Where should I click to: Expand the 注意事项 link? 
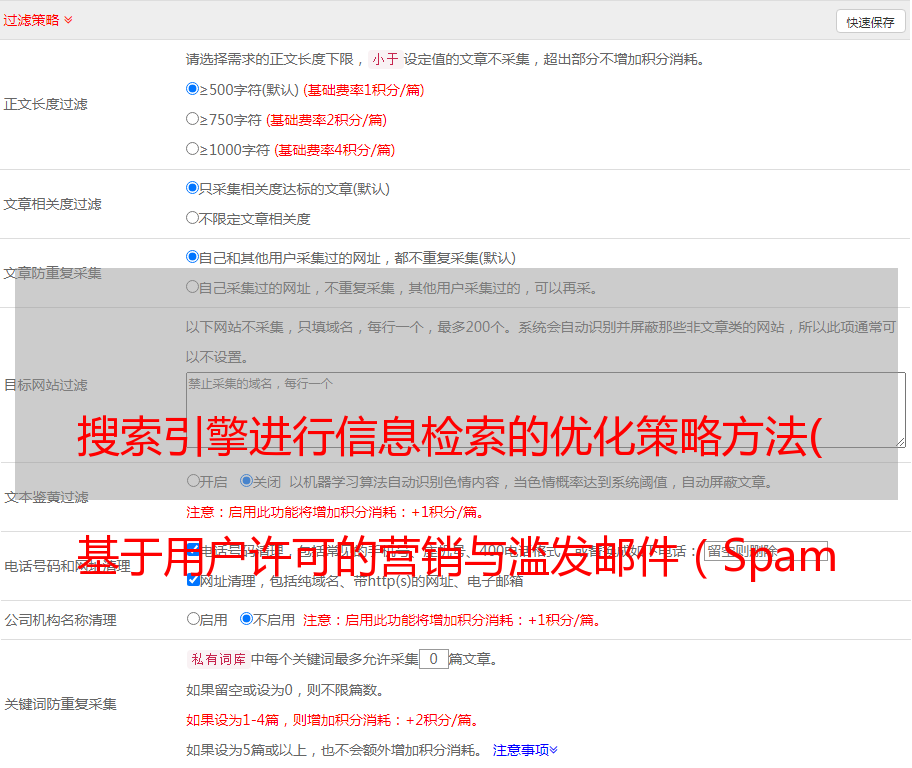pyautogui.click(x=525, y=750)
